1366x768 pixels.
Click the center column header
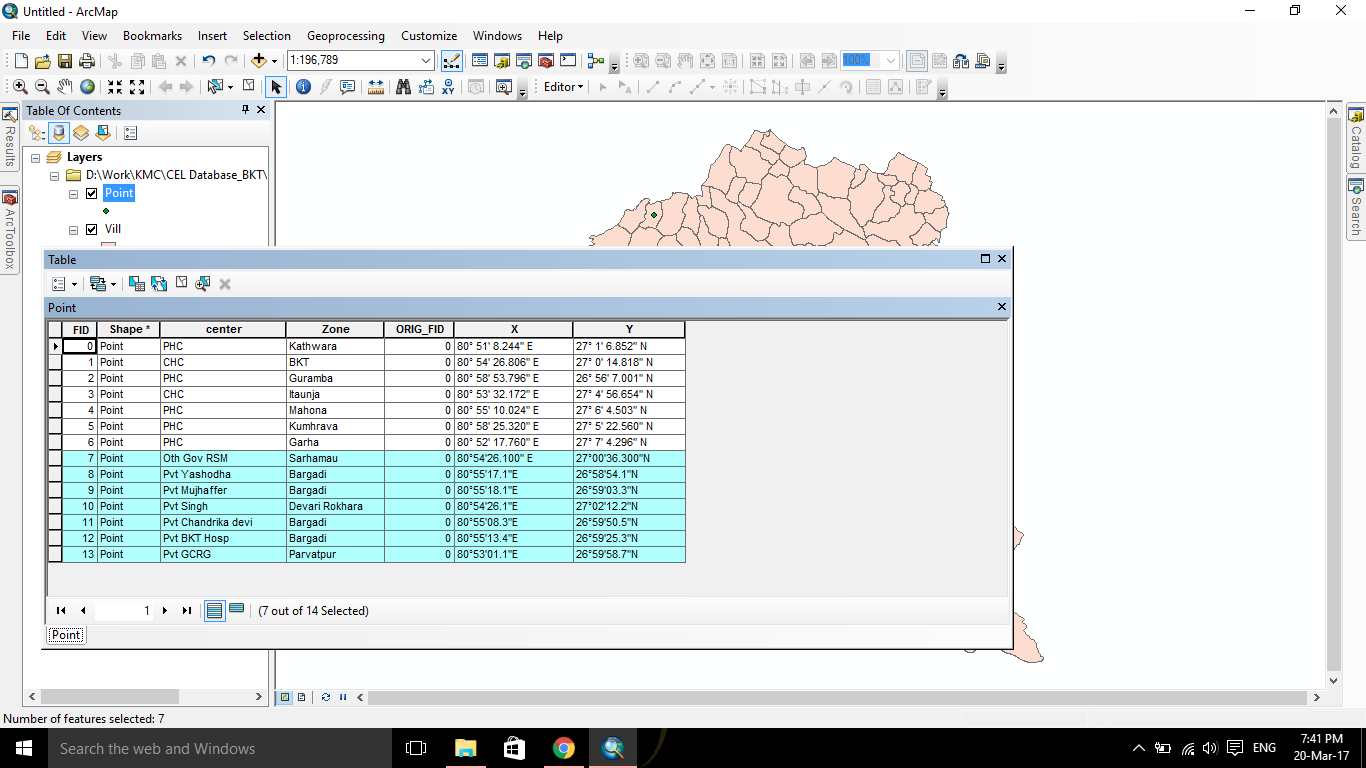(x=223, y=329)
